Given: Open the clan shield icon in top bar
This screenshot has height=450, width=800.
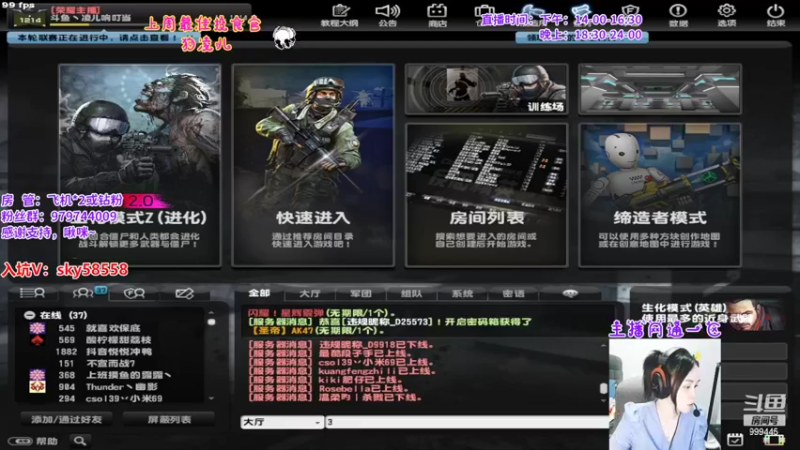Looking at the screenshot, I should pyautogui.click(x=630, y=11).
